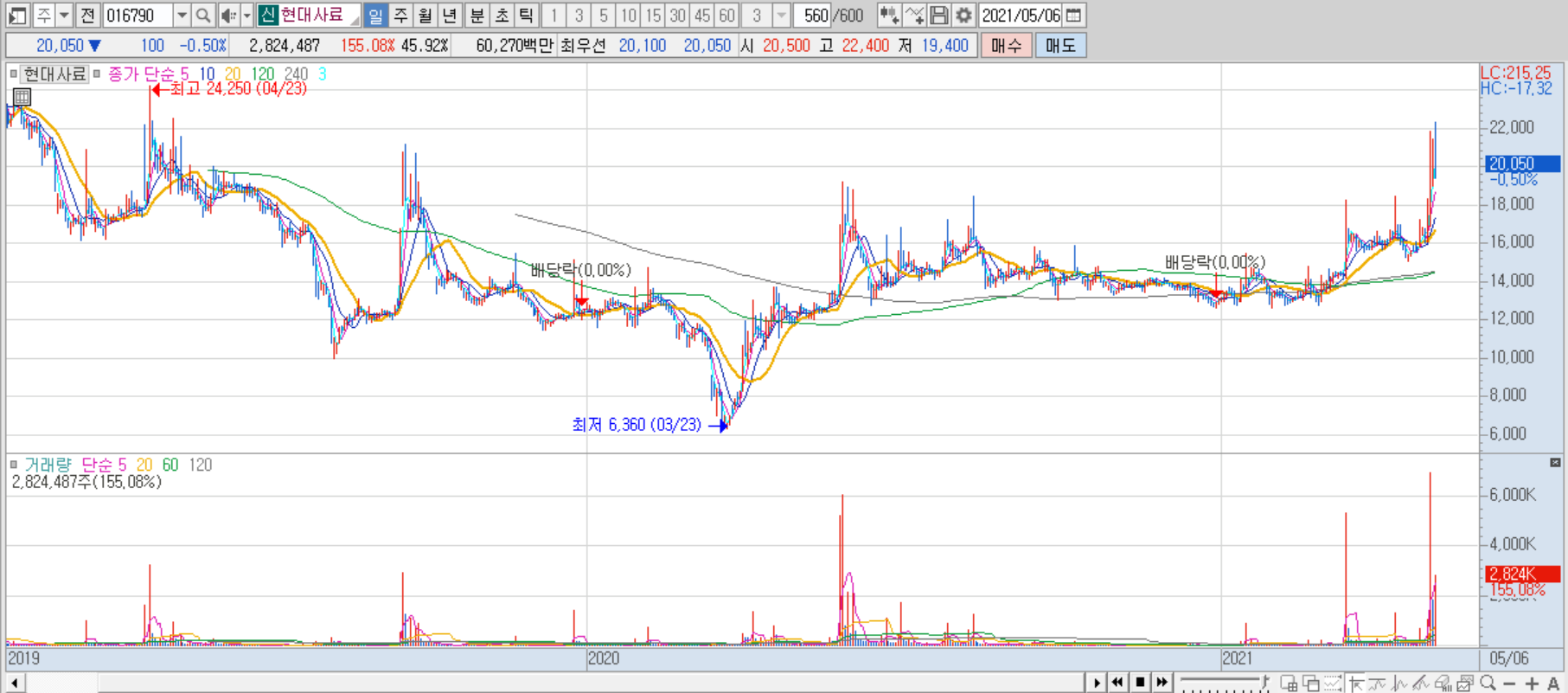Click the A text tool icon at bottom right
Viewport: 1568px width, 693px height.
[x=1553, y=683]
